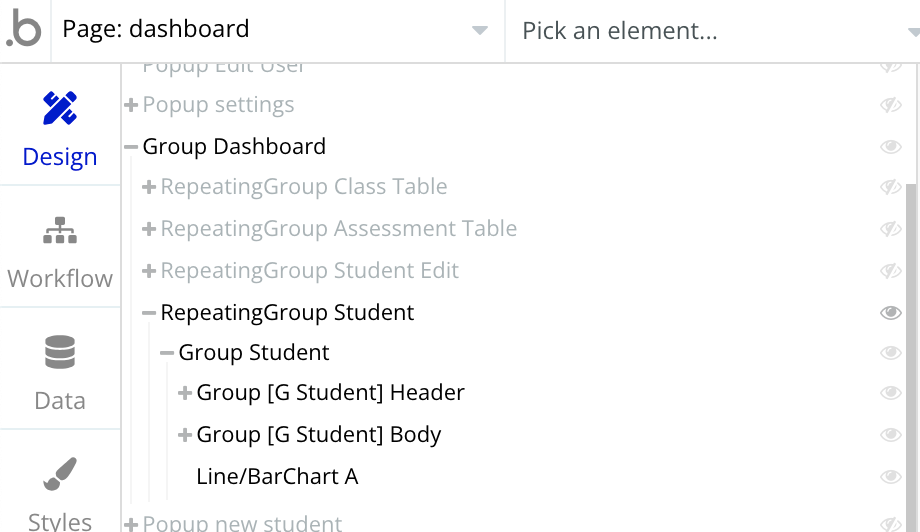Show the hidden Popup settings element
Screen dimensions: 920x532
(x=890, y=105)
